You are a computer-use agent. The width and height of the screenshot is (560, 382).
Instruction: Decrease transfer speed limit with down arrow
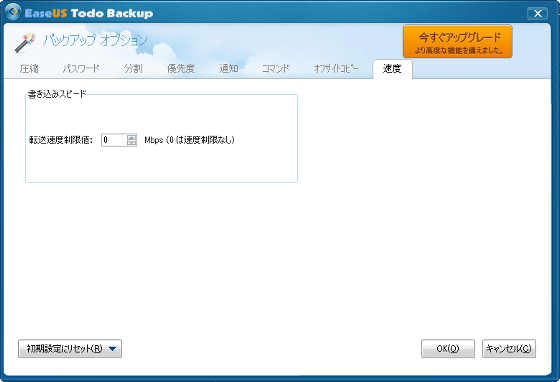click(x=131, y=143)
